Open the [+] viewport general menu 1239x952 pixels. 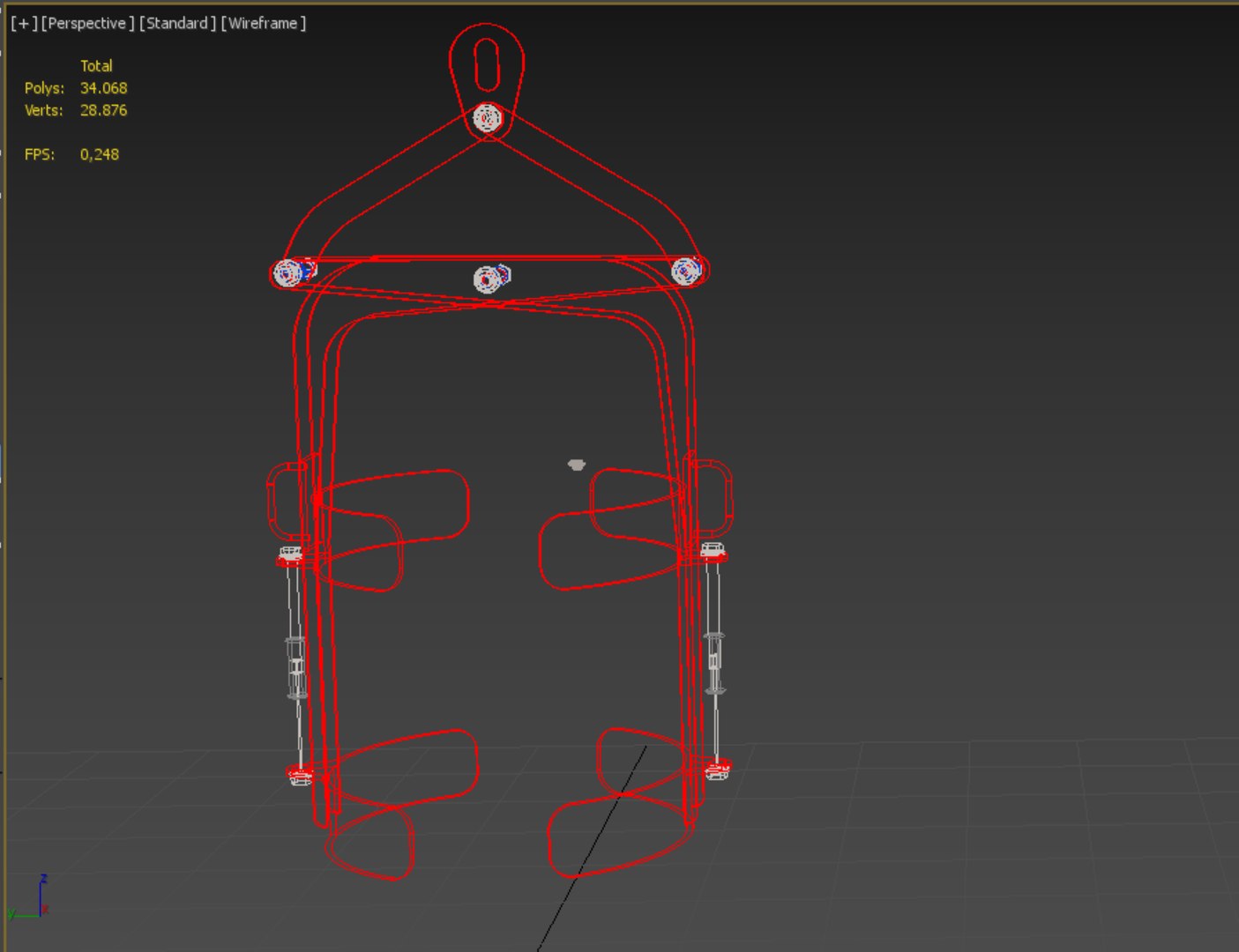click(x=24, y=23)
